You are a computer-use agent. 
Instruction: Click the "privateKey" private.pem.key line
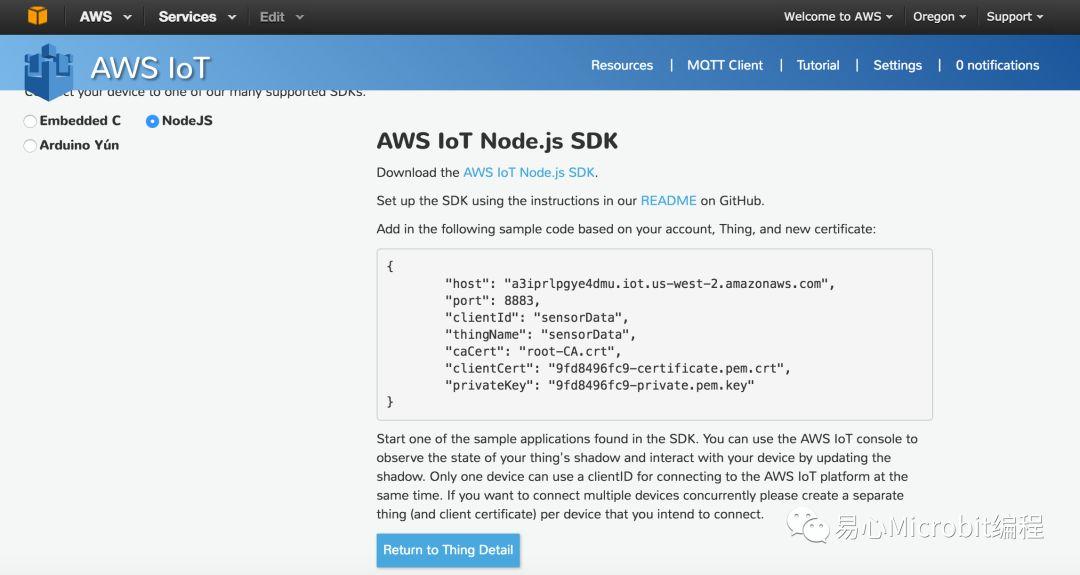(x=600, y=386)
